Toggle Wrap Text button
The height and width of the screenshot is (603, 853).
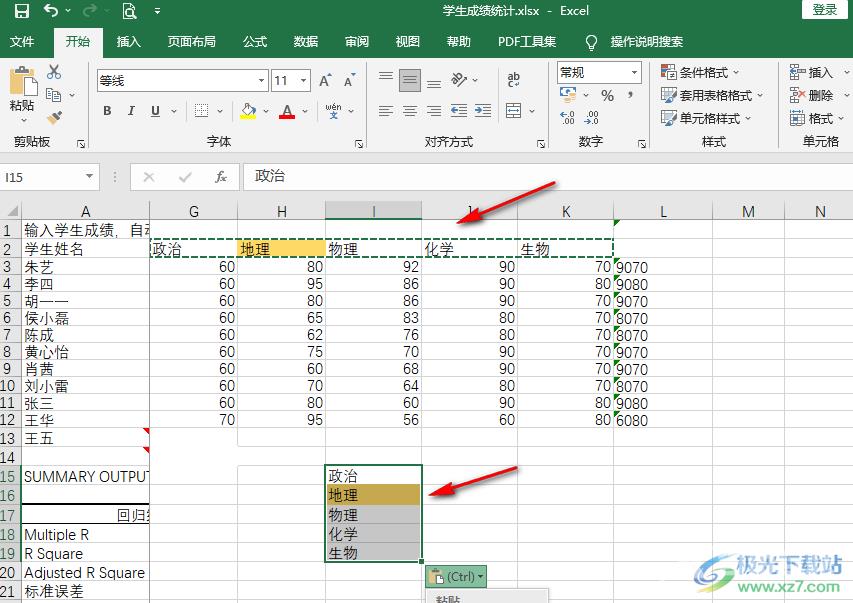(x=514, y=80)
